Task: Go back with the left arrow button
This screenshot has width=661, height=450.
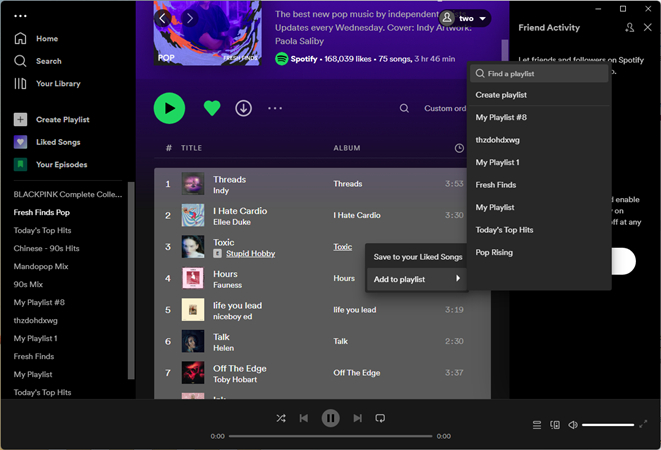Action: coord(163,18)
